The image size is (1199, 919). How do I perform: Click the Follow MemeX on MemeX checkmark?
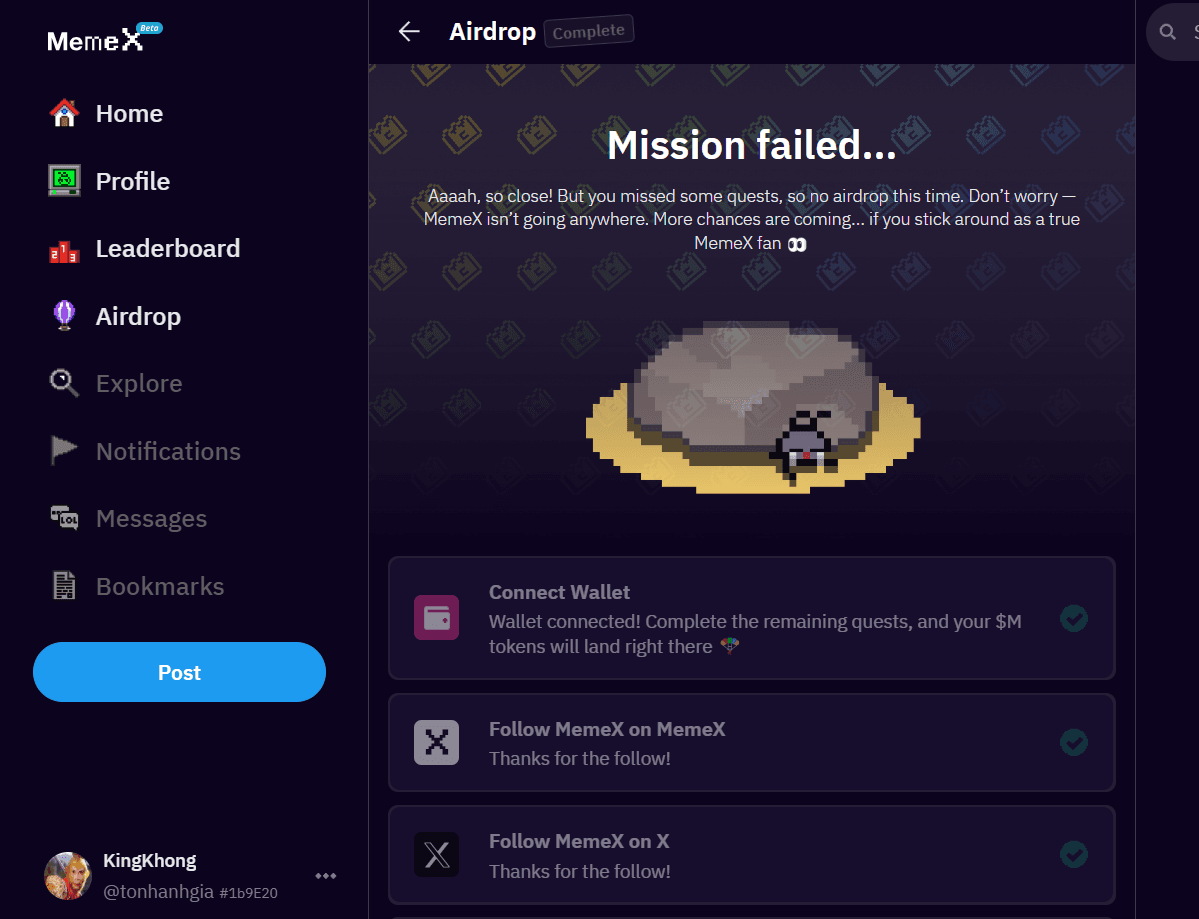point(1074,742)
